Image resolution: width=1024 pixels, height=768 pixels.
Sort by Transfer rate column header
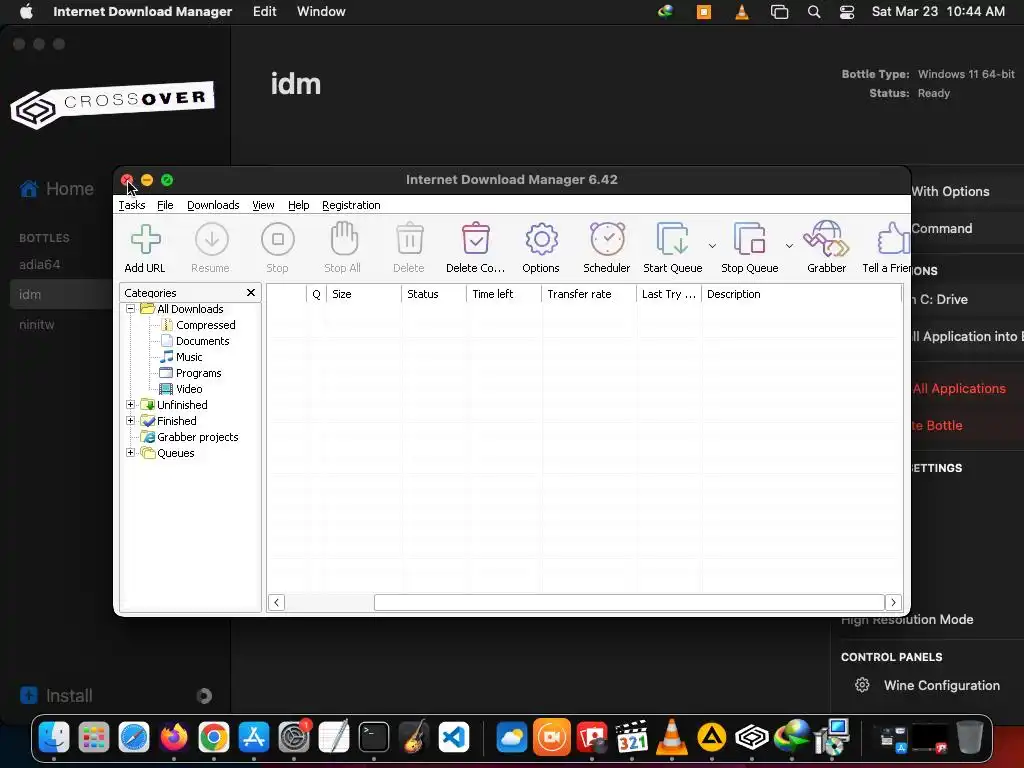point(588,294)
